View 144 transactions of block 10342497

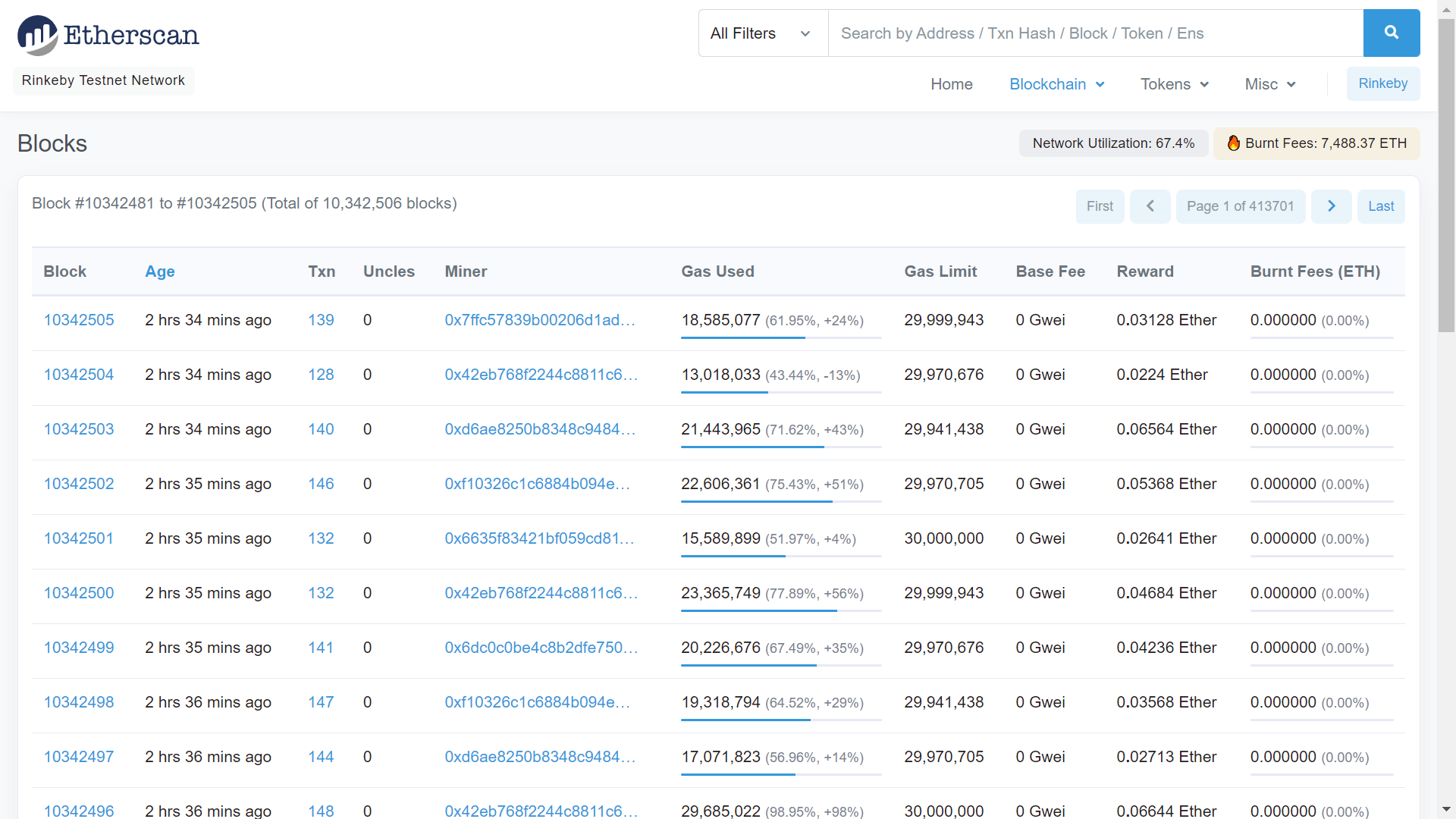coord(321,757)
